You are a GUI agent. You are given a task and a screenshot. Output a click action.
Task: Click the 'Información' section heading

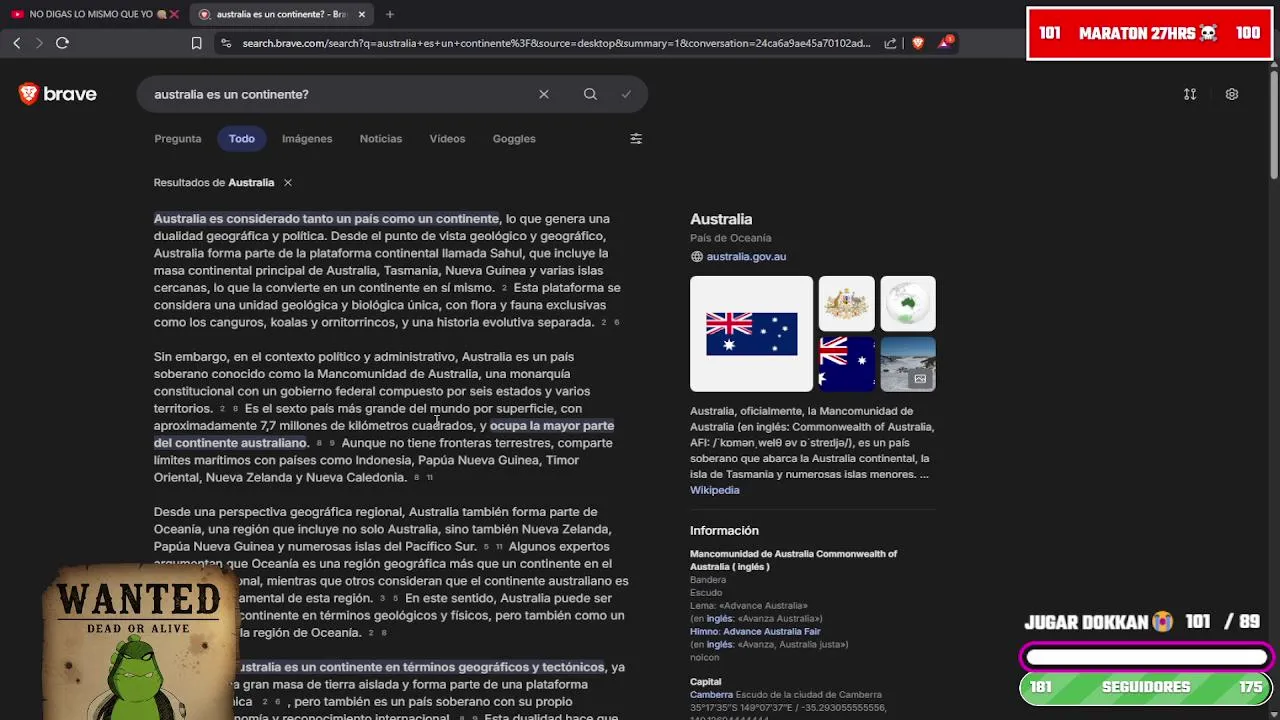click(724, 531)
